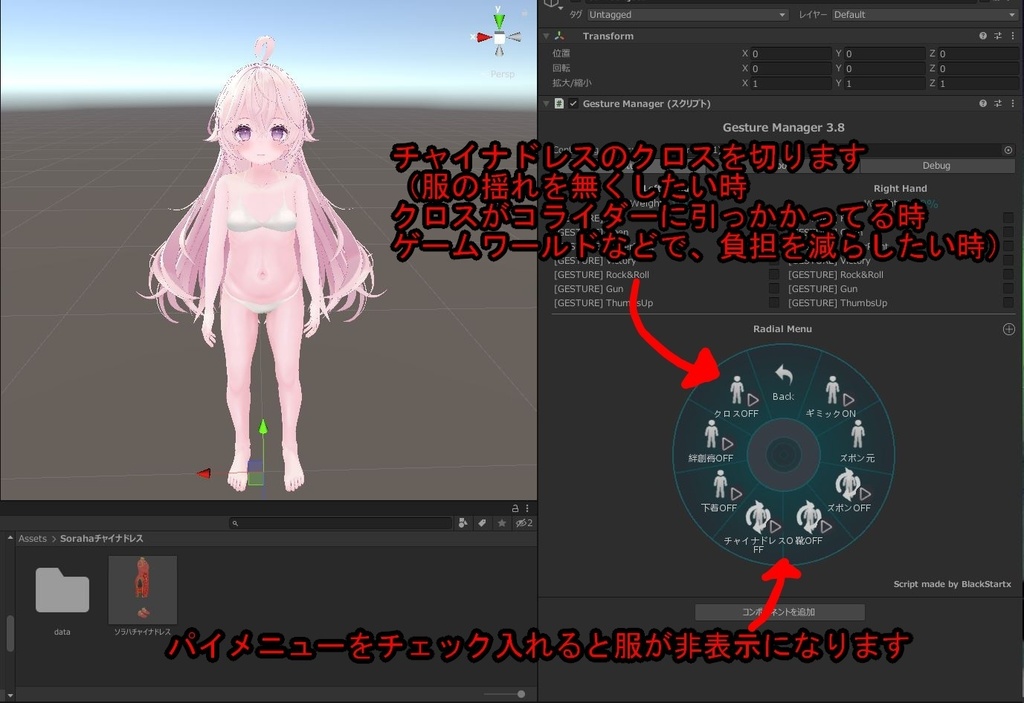Open the Untagged tag dropdown
1024x703 pixels.
tap(690, 14)
